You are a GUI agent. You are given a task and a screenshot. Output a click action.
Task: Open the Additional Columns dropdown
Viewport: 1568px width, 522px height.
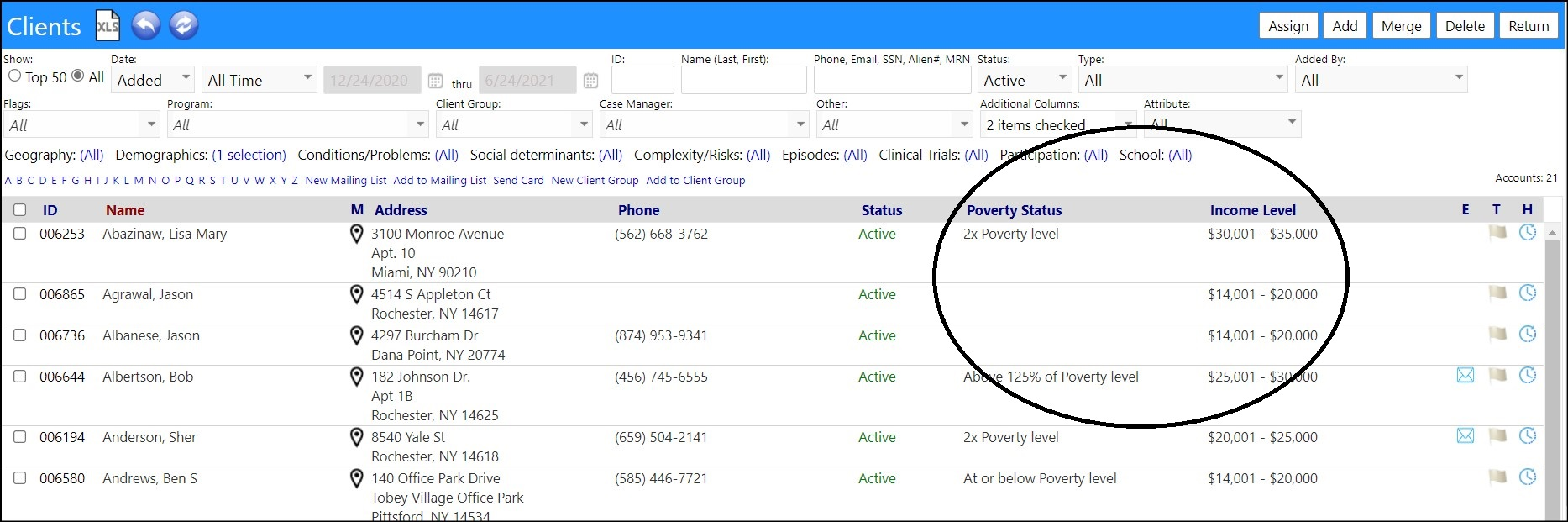1058,124
